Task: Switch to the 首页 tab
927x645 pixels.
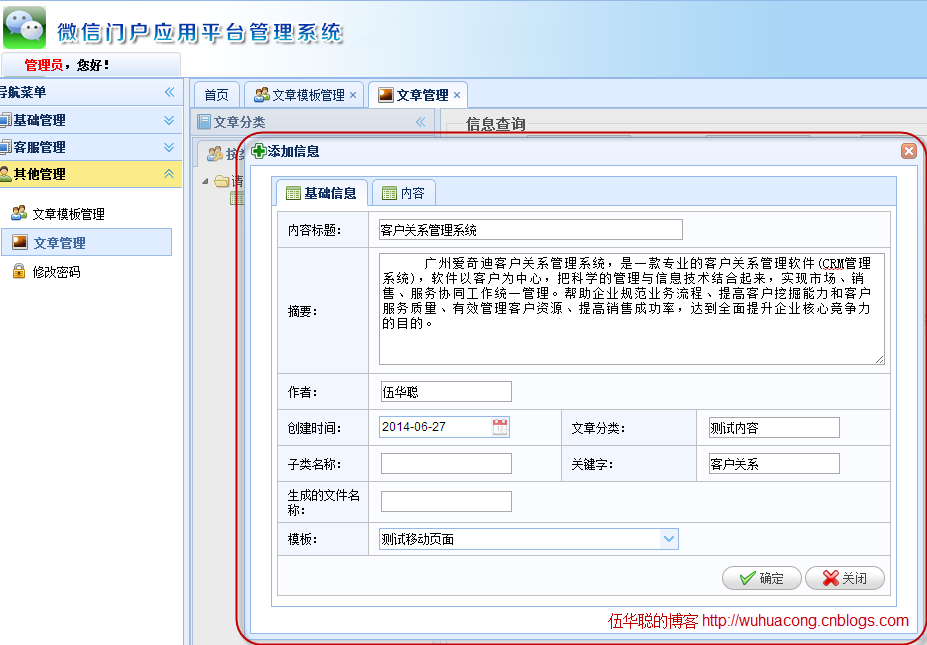Action: point(216,95)
